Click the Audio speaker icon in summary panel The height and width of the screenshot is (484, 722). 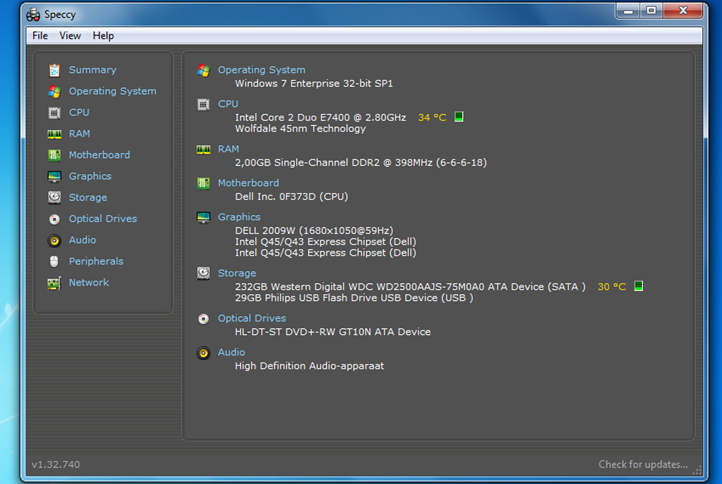[204, 353]
